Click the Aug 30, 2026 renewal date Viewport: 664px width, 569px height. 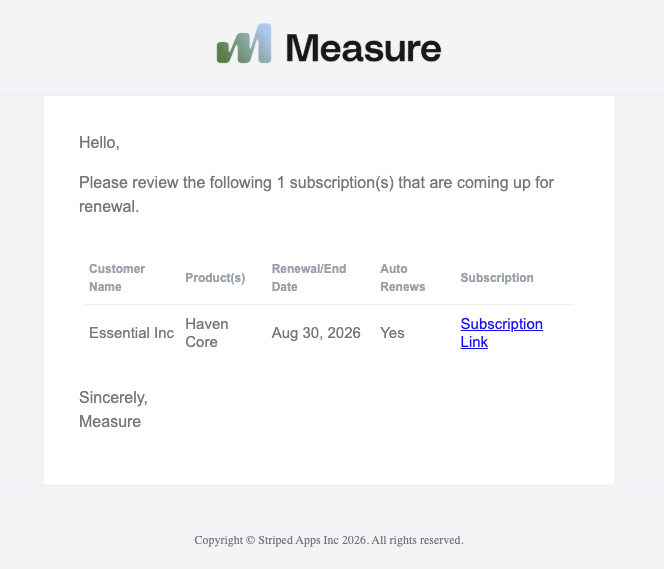click(x=316, y=333)
